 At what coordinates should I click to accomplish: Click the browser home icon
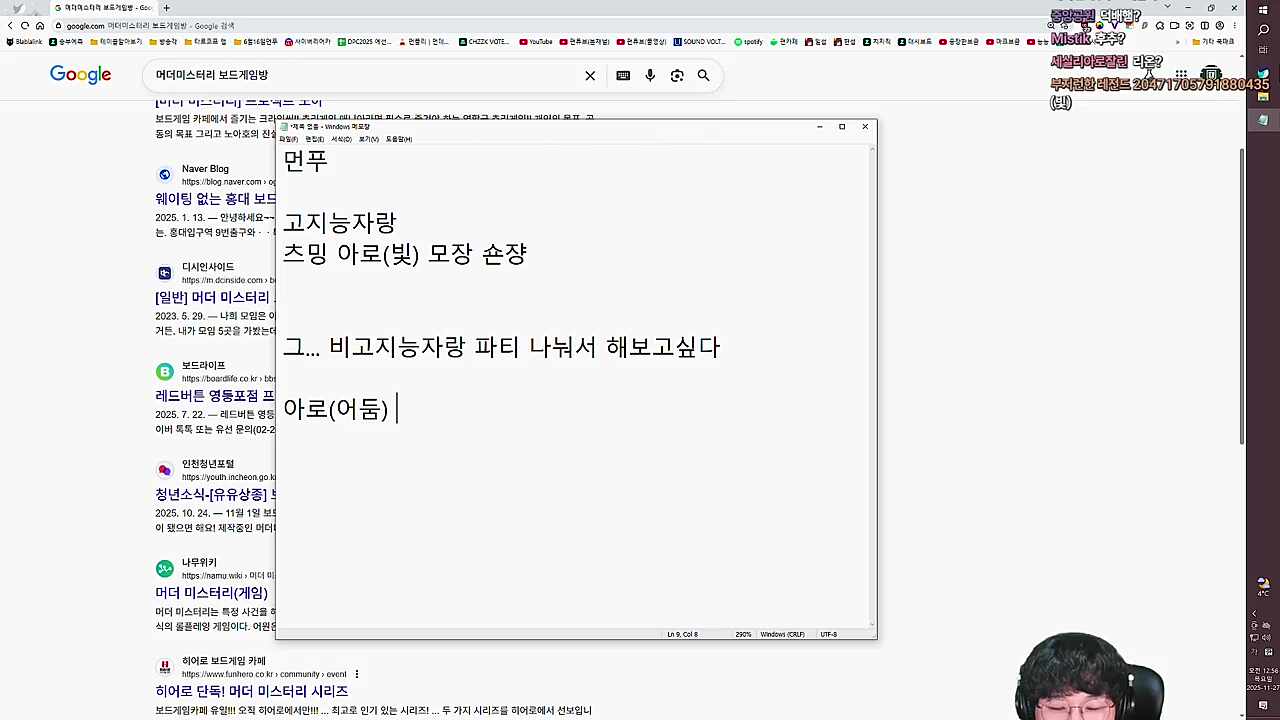pos(40,25)
